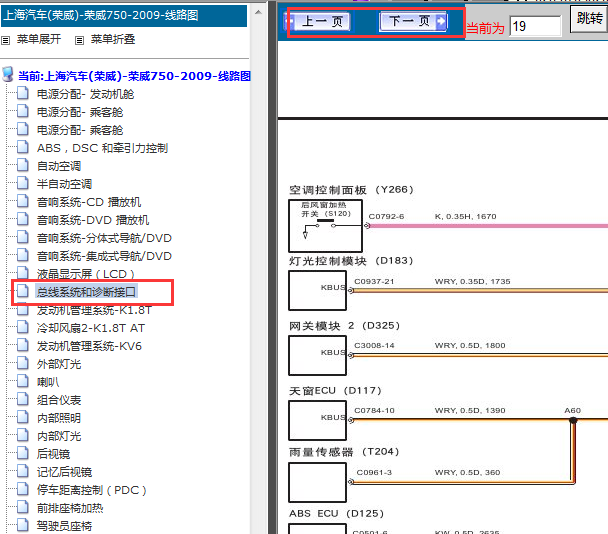The image size is (608, 534).
Task: Open ABS，DSC 和牵引力控制 diagram
Action: pyautogui.click(x=102, y=148)
